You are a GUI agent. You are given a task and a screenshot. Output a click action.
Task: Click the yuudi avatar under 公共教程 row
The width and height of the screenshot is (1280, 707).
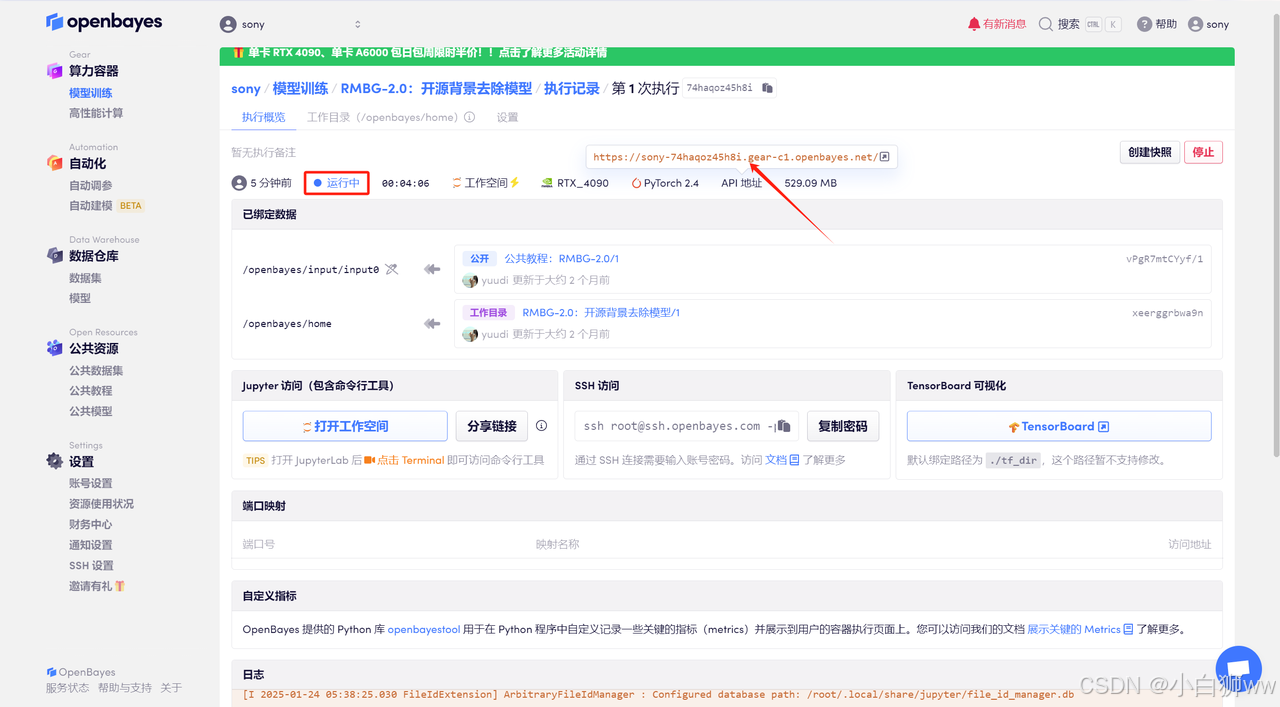coord(470,281)
